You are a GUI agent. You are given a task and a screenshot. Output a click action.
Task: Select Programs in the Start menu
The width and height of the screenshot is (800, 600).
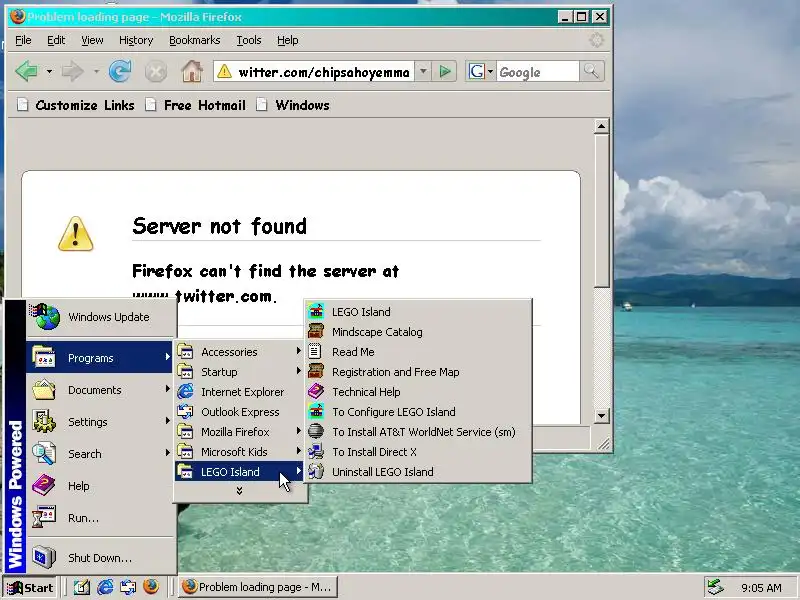point(99,358)
